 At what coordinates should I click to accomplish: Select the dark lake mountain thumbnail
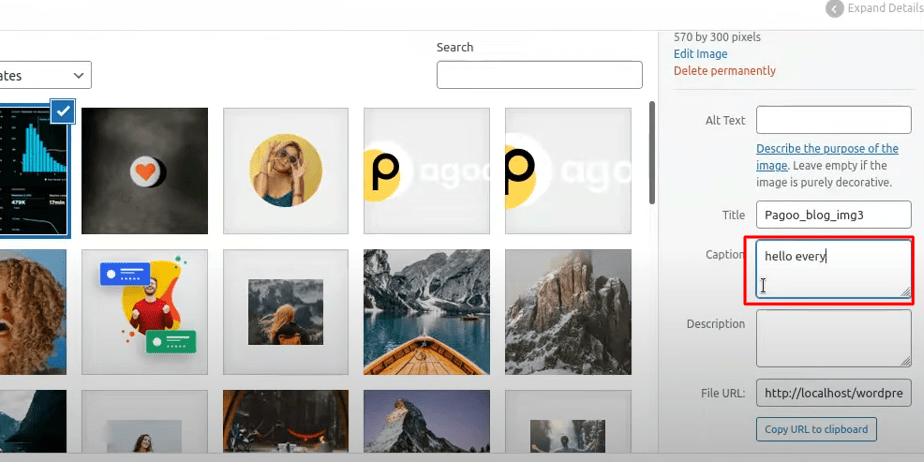coord(33,421)
